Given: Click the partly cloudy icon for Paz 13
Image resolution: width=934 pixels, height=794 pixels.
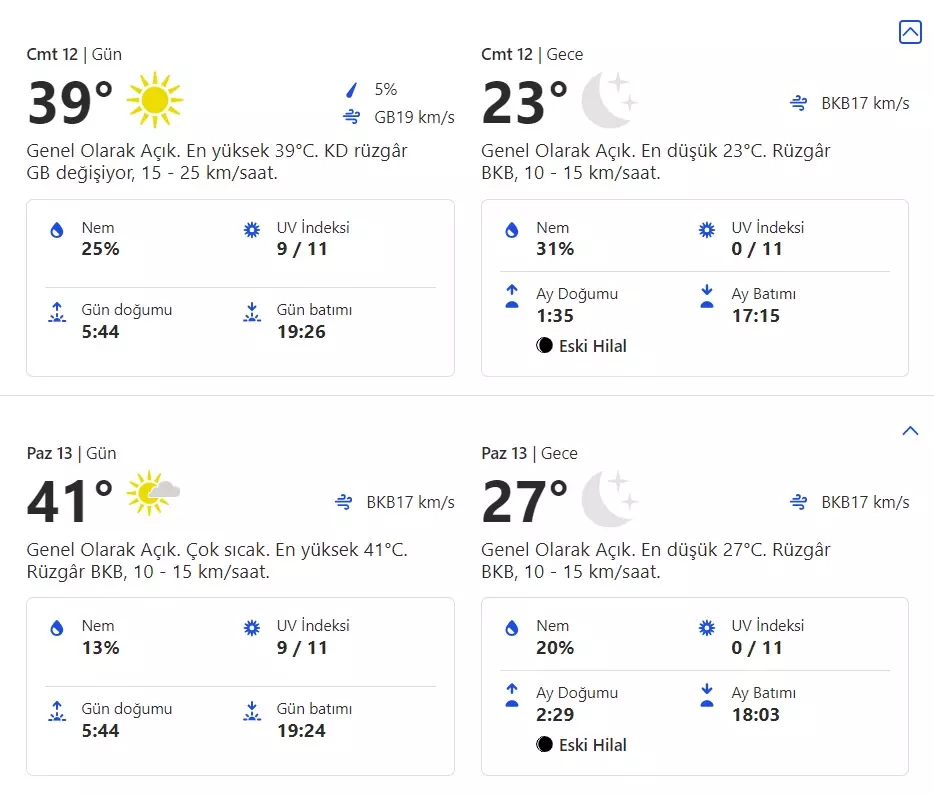Looking at the screenshot, I should click(153, 493).
